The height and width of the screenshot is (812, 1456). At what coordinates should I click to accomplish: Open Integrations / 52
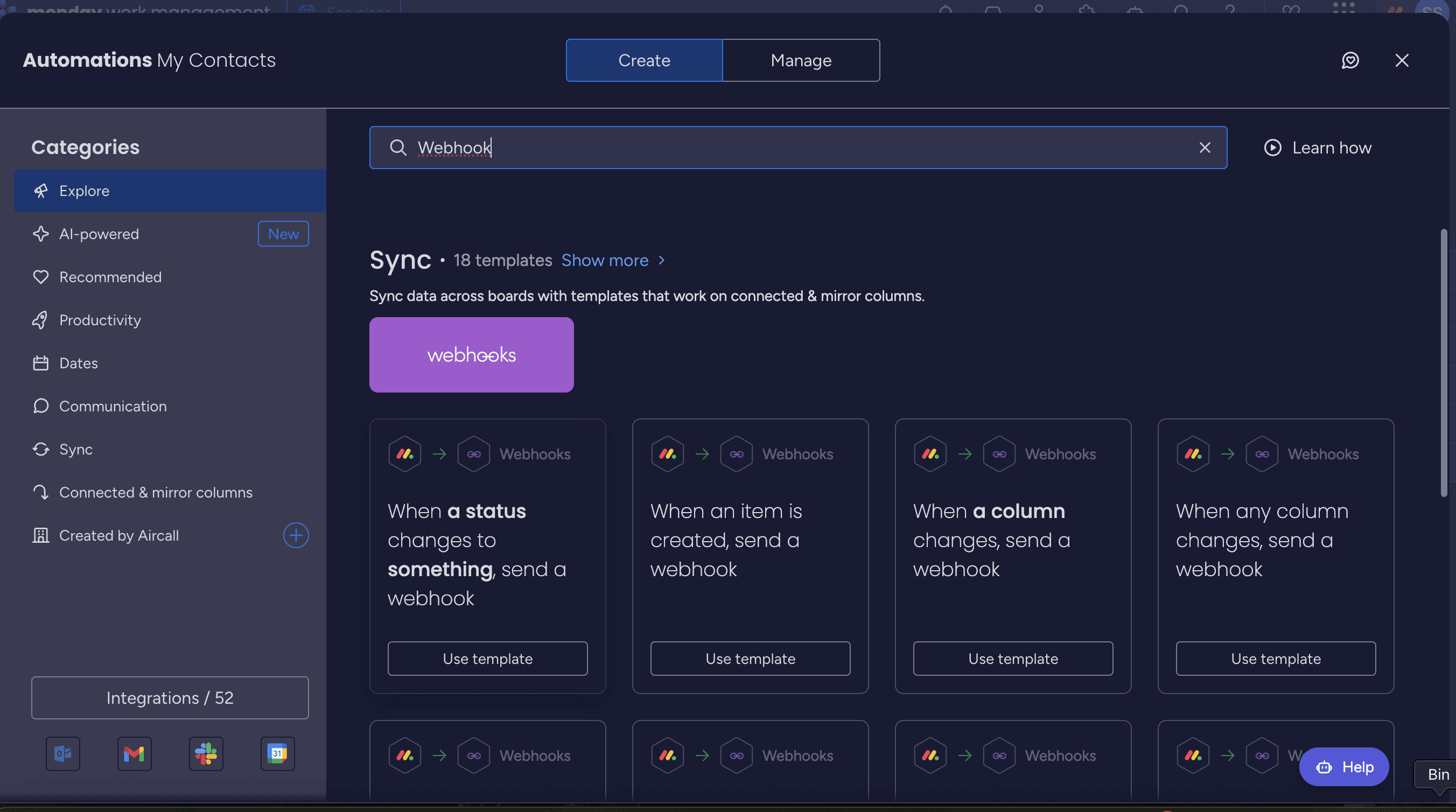pyautogui.click(x=169, y=697)
